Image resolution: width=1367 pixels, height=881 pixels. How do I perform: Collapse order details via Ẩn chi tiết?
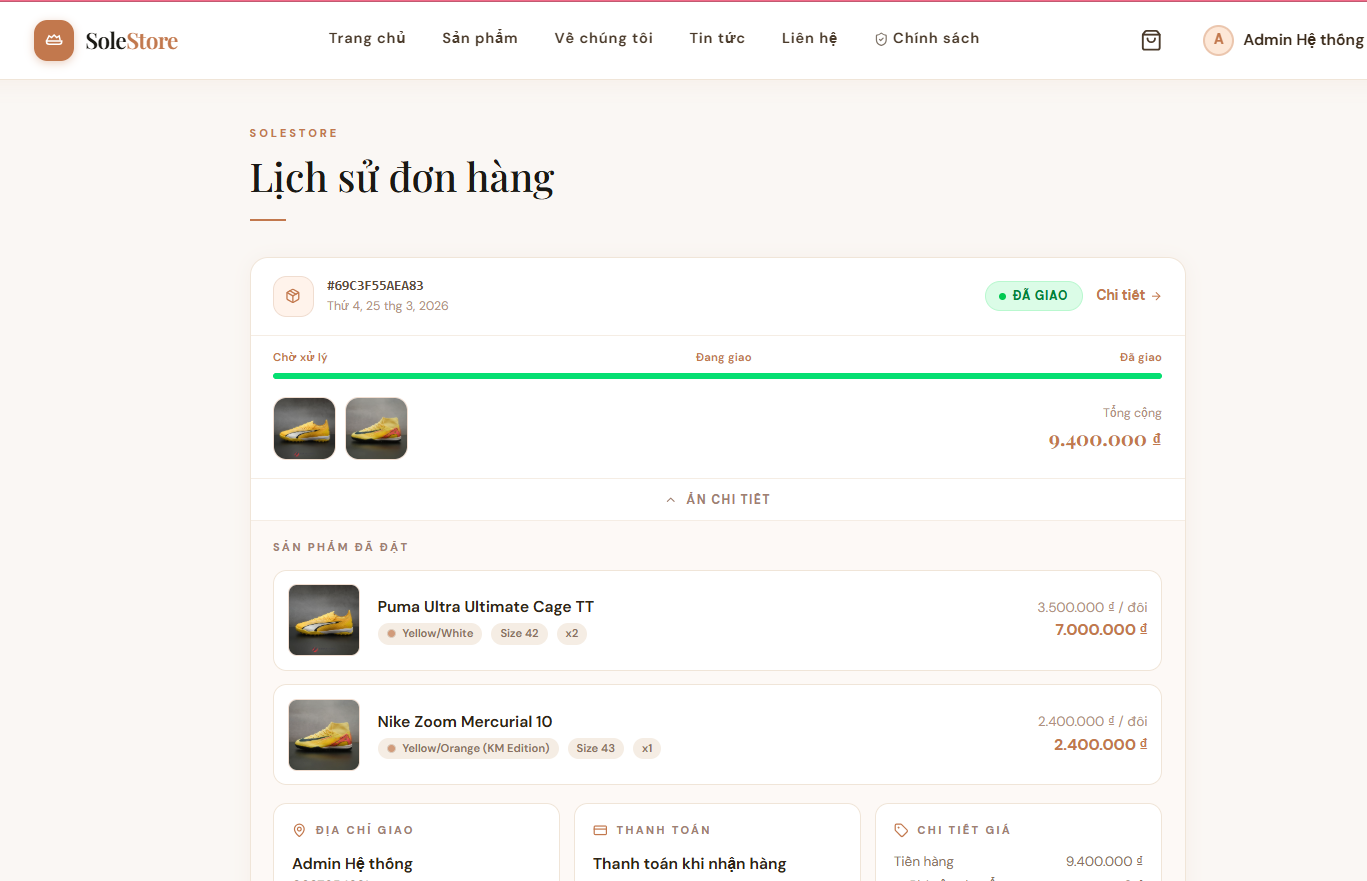[718, 499]
